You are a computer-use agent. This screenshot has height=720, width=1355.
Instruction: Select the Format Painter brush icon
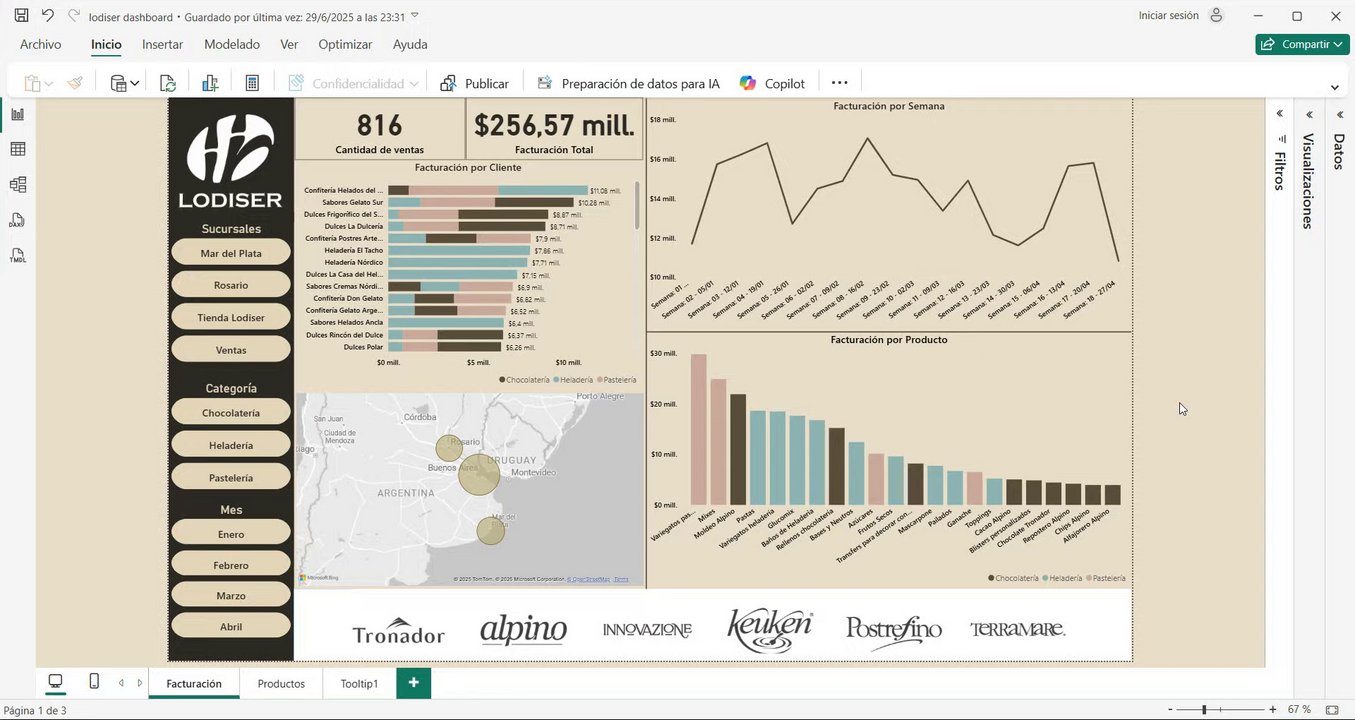75,84
